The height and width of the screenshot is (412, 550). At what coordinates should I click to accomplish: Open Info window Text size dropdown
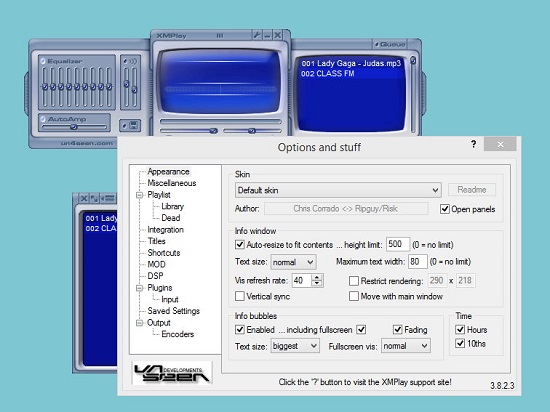pyautogui.click(x=293, y=262)
